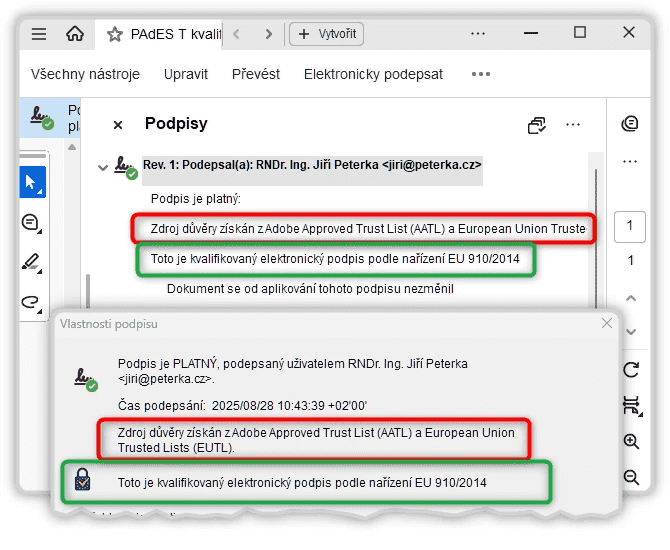The height and width of the screenshot is (550, 670).
Task: Choose the comment note tool
Action: [32, 223]
